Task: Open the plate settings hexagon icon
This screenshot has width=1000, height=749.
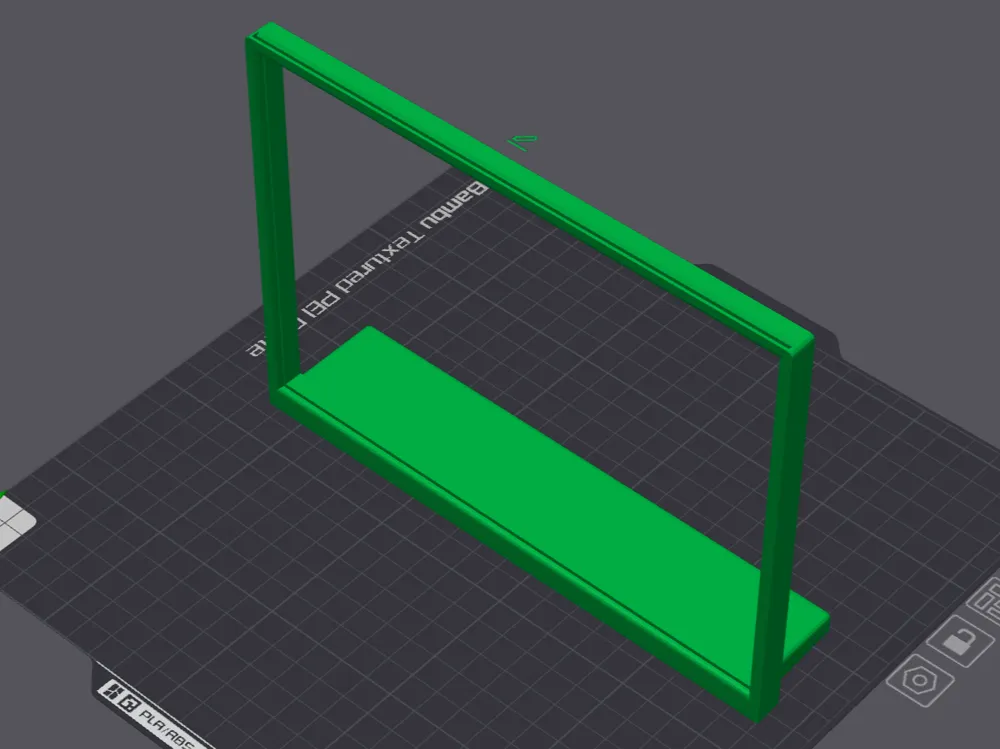Action: pos(920,679)
